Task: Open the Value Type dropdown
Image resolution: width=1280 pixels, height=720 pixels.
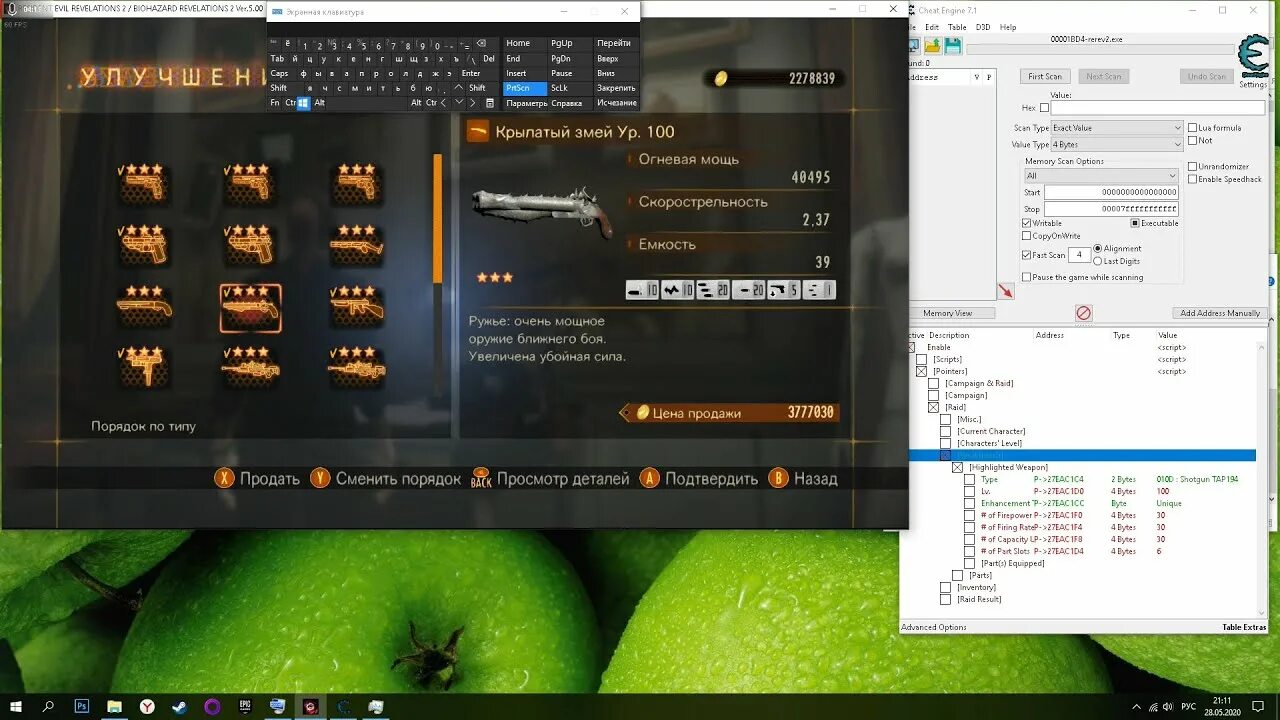Action: point(1117,145)
